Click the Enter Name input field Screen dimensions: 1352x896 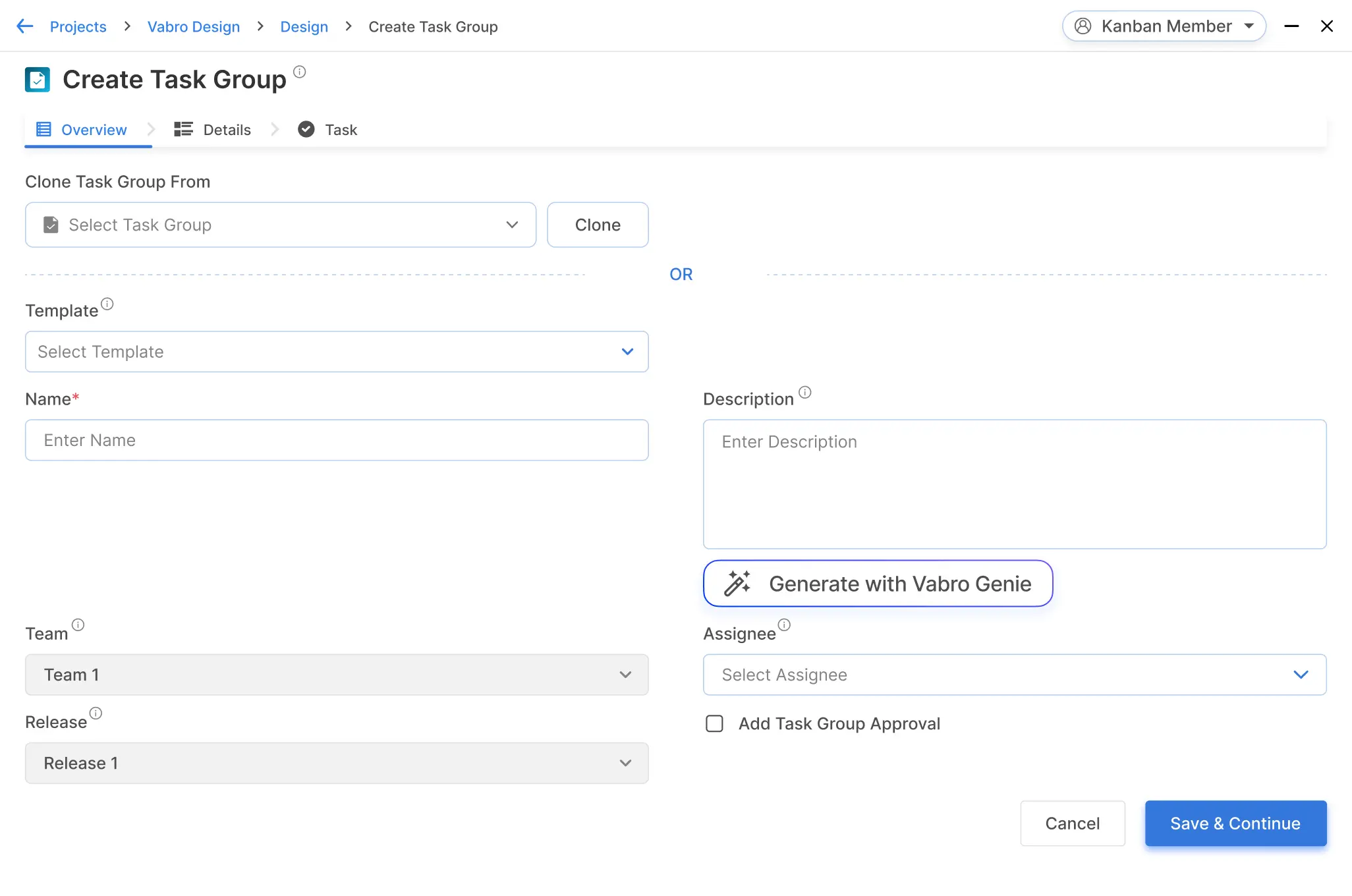337,439
